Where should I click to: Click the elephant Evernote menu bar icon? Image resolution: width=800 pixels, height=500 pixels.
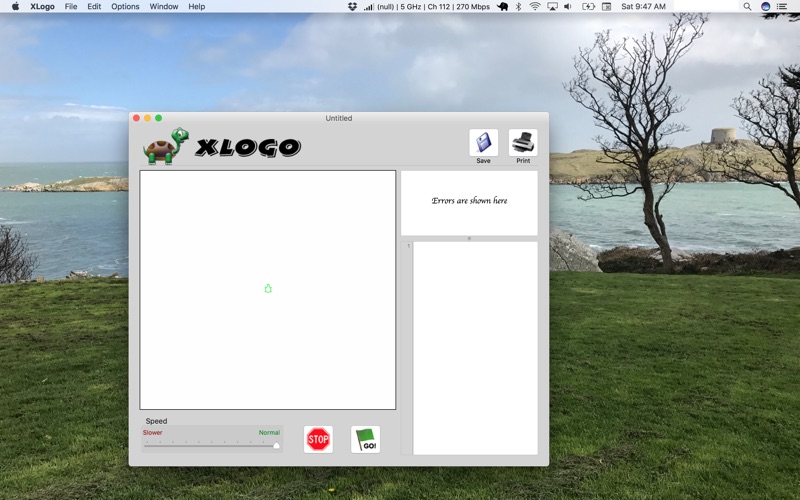tap(503, 7)
